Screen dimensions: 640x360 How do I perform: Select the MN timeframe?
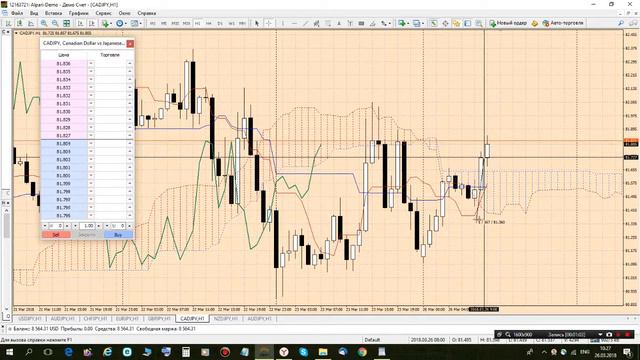tap(242, 23)
